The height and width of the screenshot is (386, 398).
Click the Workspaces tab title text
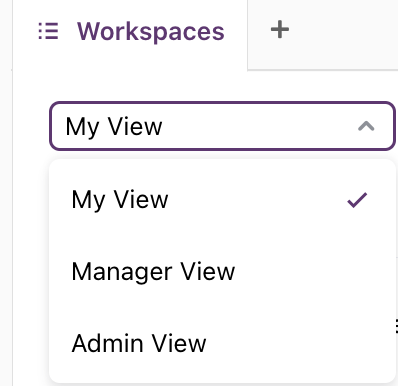tap(151, 32)
